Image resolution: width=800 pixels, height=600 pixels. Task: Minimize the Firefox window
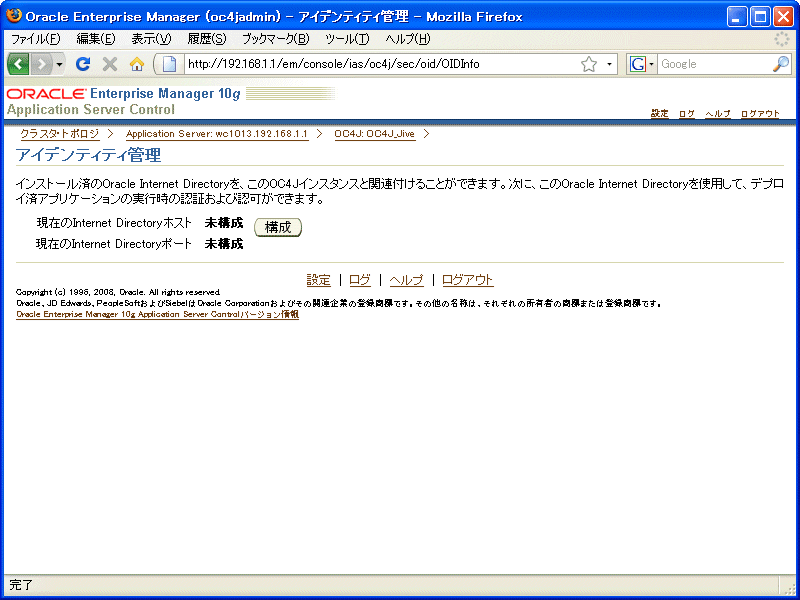coord(737,17)
